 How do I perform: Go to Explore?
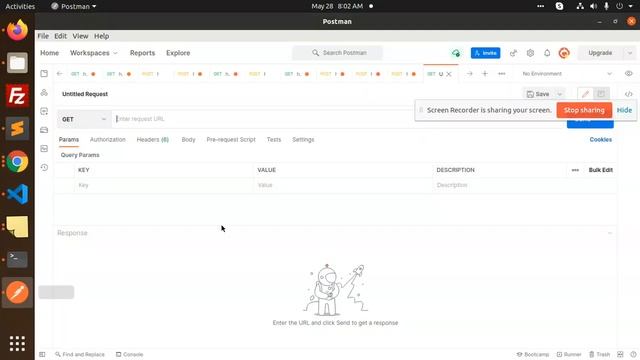(178, 53)
